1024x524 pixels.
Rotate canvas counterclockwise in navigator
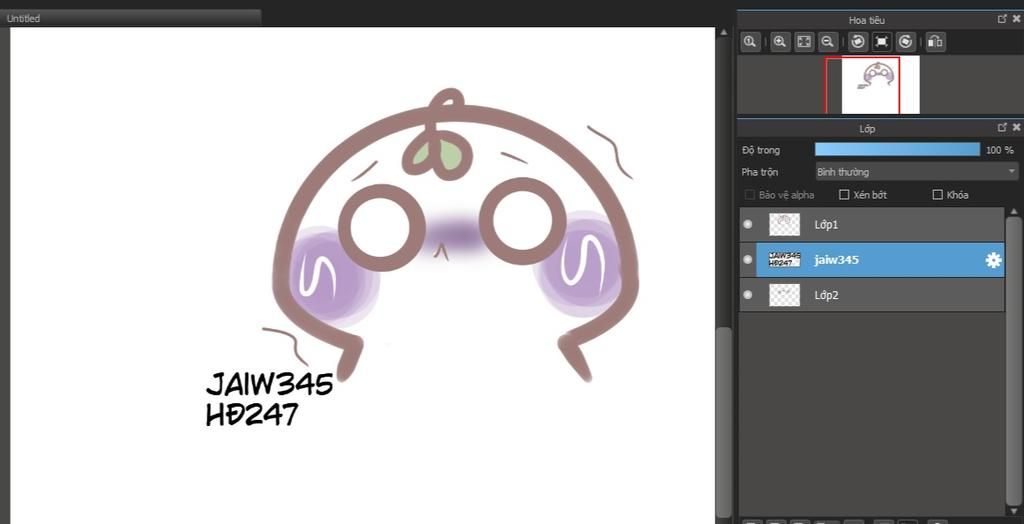pos(858,42)
